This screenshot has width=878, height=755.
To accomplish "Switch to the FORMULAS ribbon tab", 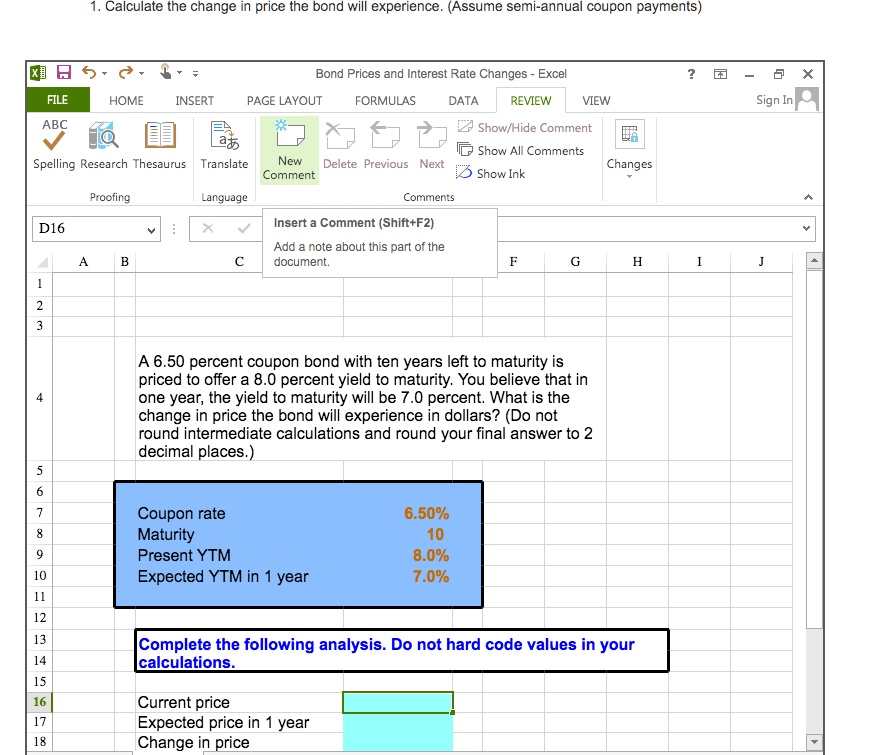I will point(385,100).
